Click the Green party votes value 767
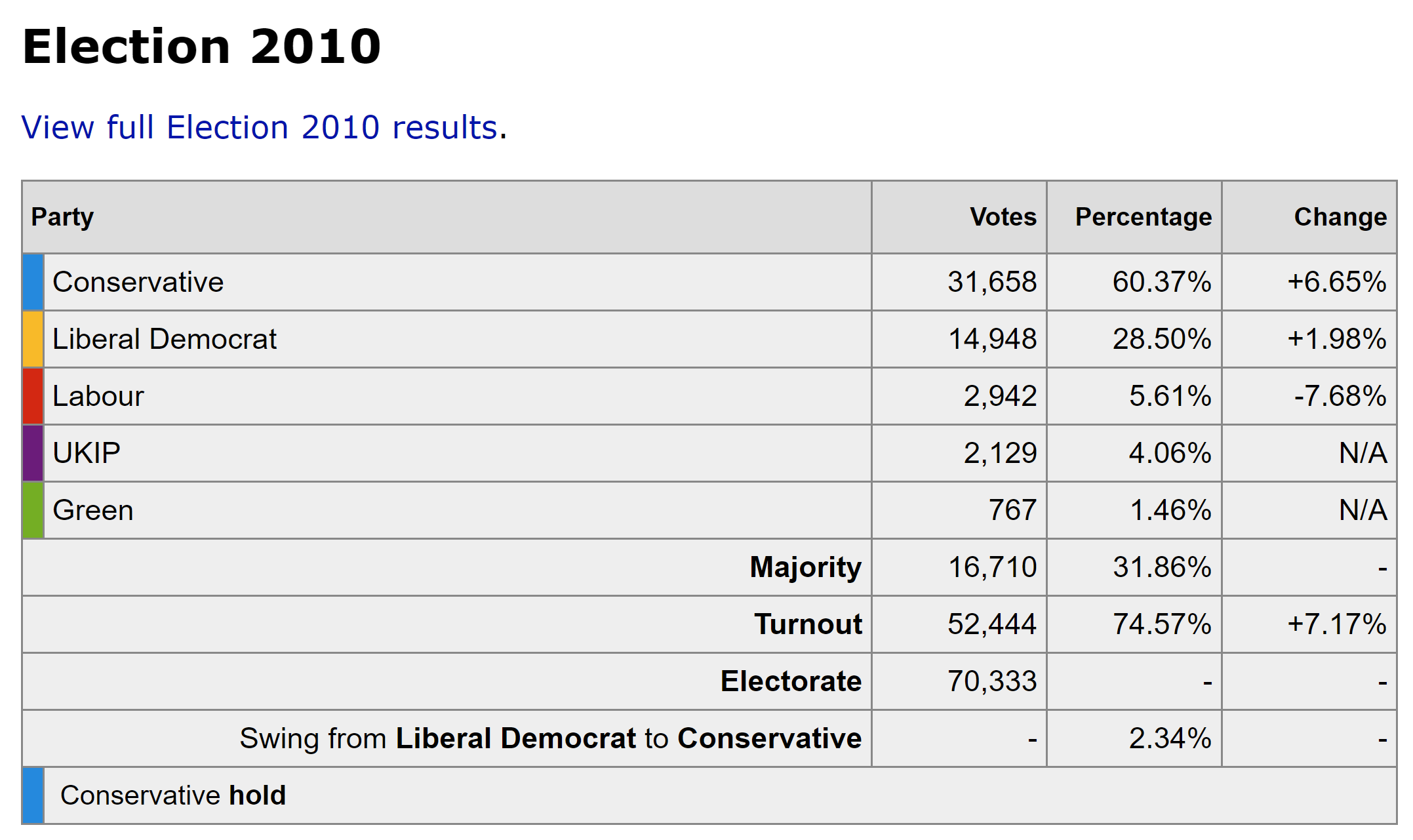The image size is (1413, 840). [1012, 510]
